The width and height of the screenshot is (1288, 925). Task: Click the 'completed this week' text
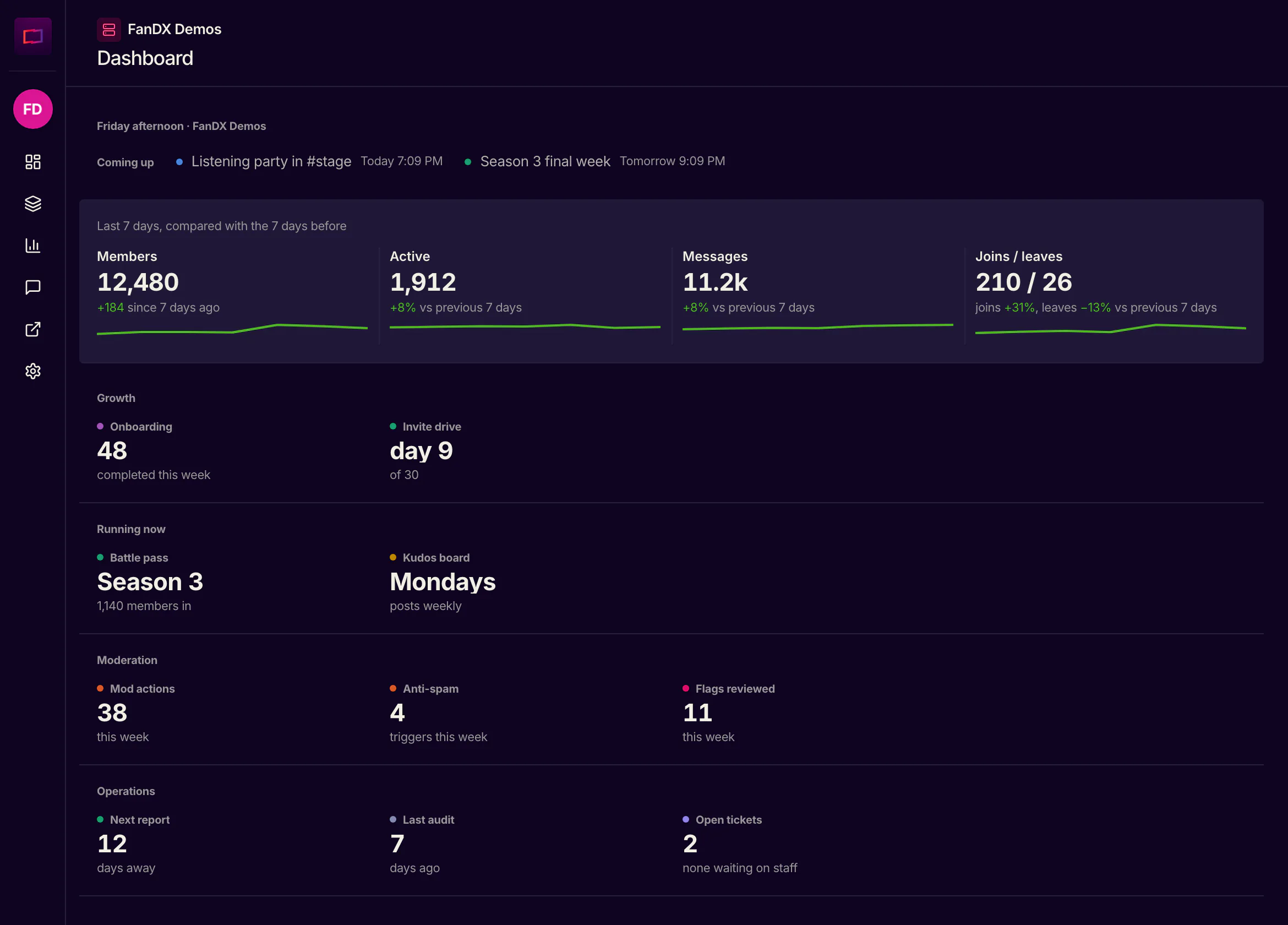coord(154,475)
